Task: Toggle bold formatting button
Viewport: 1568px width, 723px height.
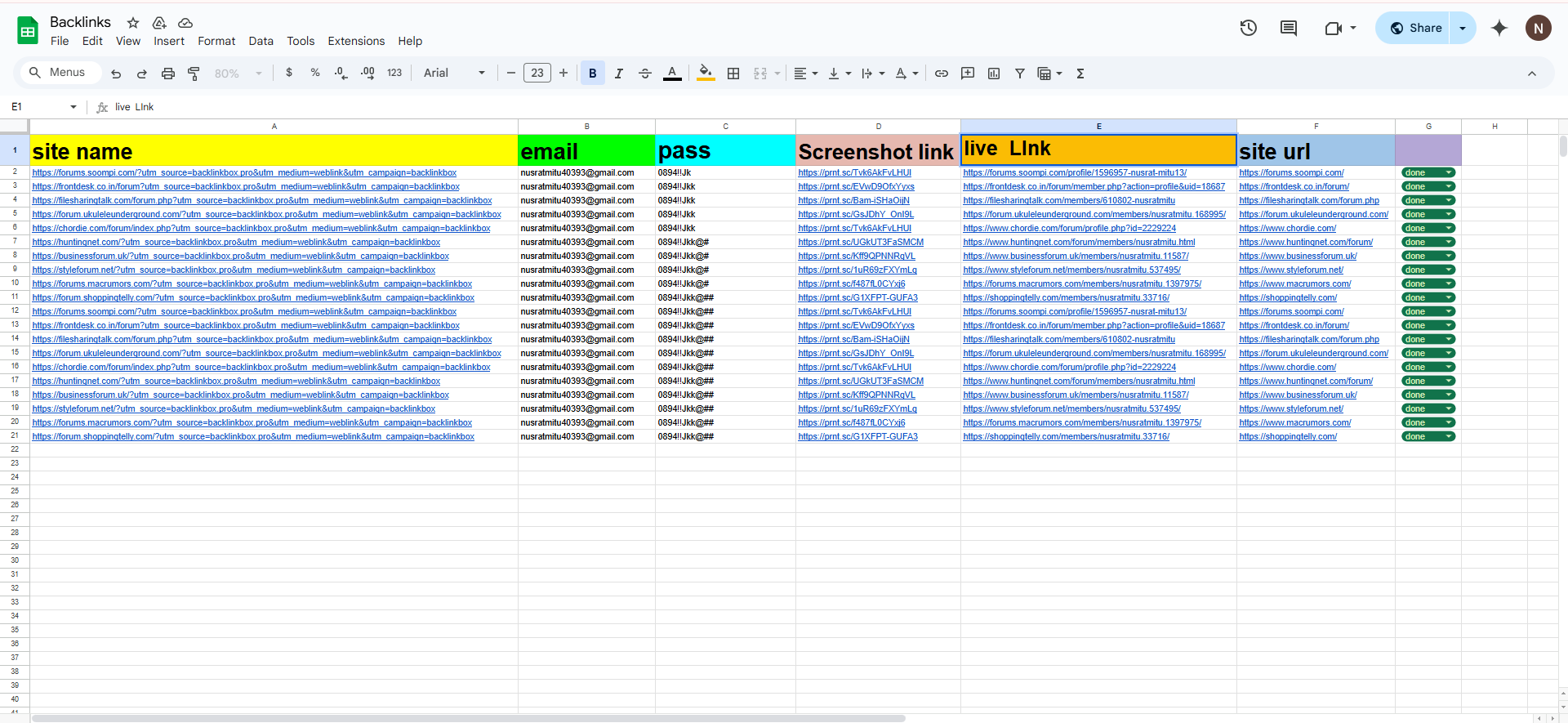Action: point(593,74)
